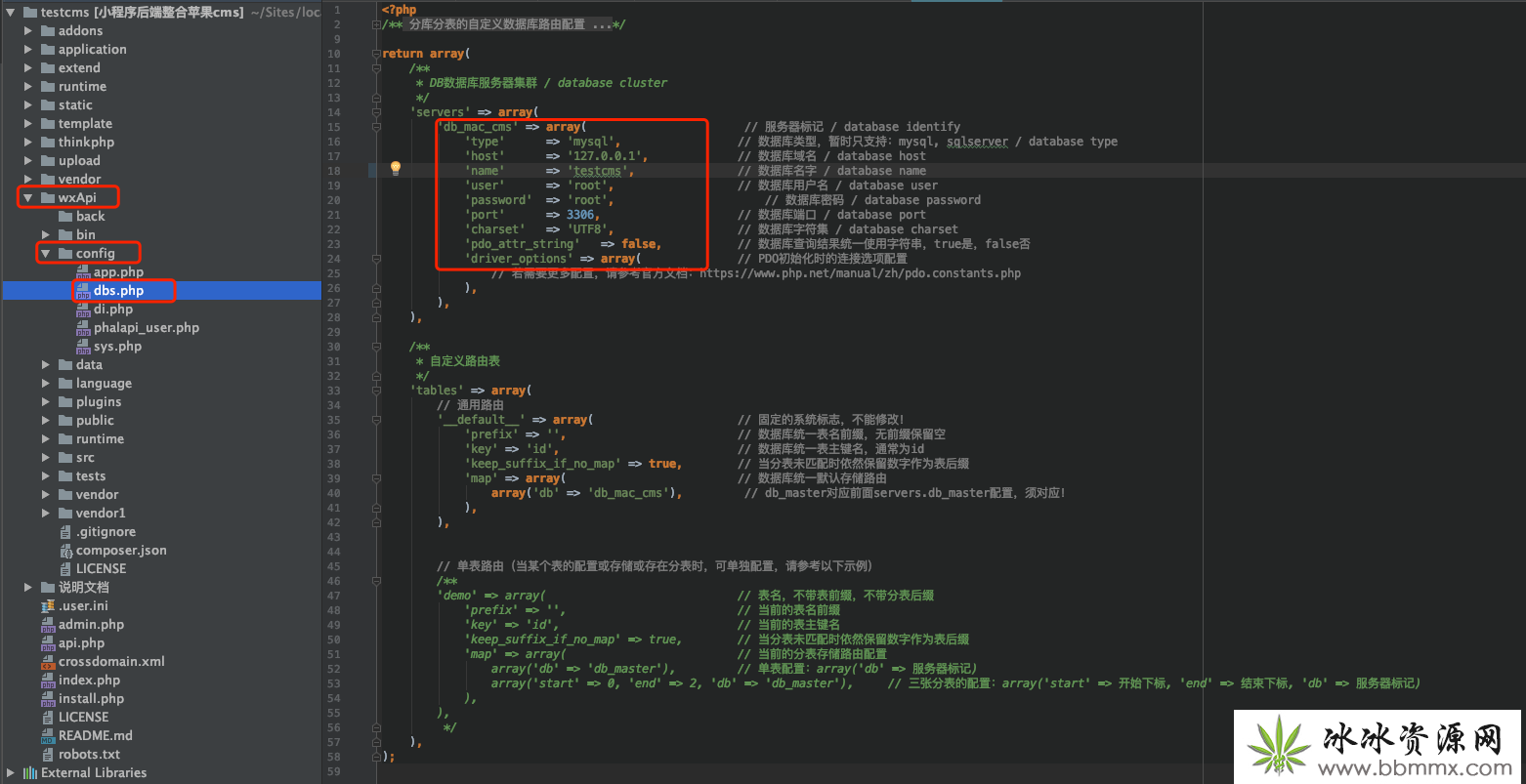Click the composer.json file icon
The width and height of the screenshot is (1526, 784).
[66, 551]
